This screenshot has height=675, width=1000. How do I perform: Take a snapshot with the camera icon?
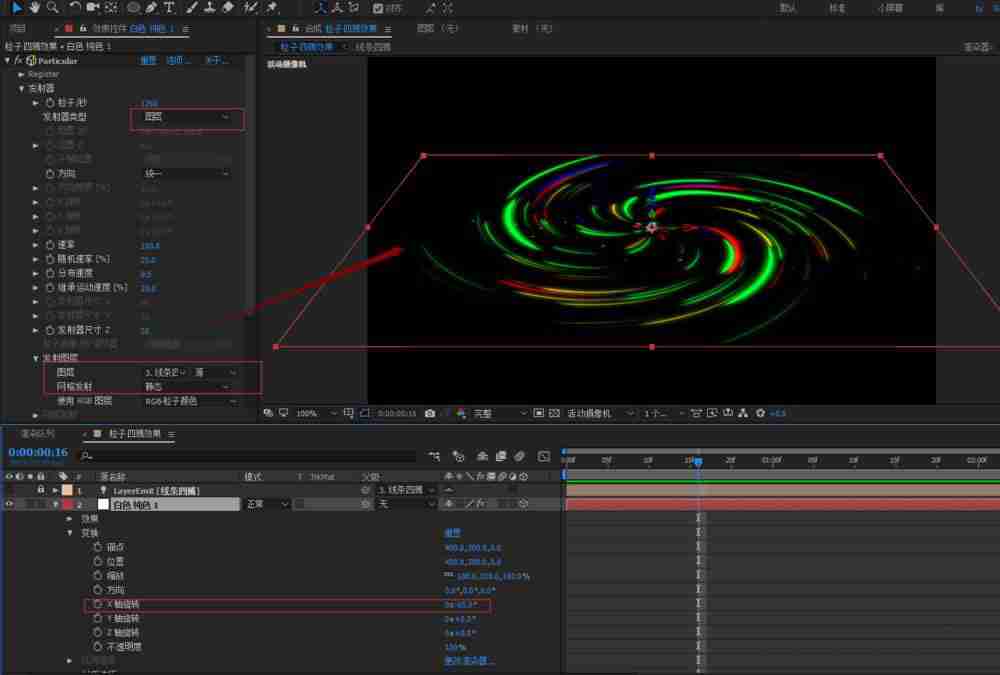click(x=429, y=413)
